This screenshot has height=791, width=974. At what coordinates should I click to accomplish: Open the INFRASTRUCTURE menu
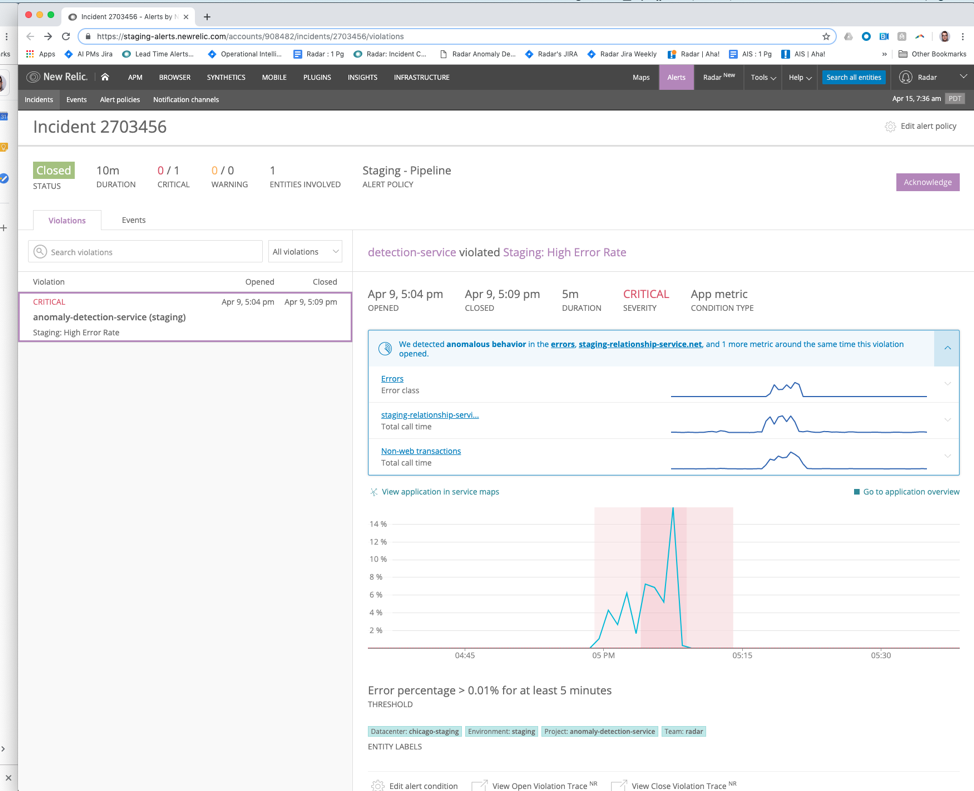click(x=422, y=78)
